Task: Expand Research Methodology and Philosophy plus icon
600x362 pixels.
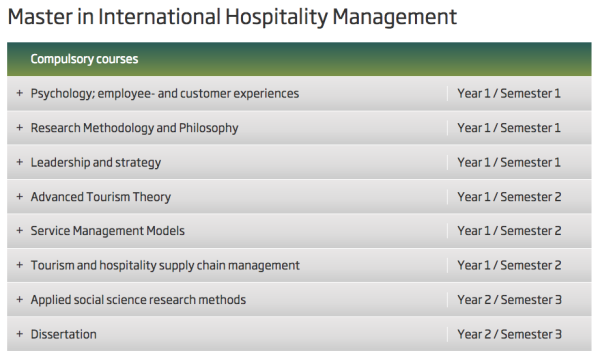Action: tap(20, 127)
